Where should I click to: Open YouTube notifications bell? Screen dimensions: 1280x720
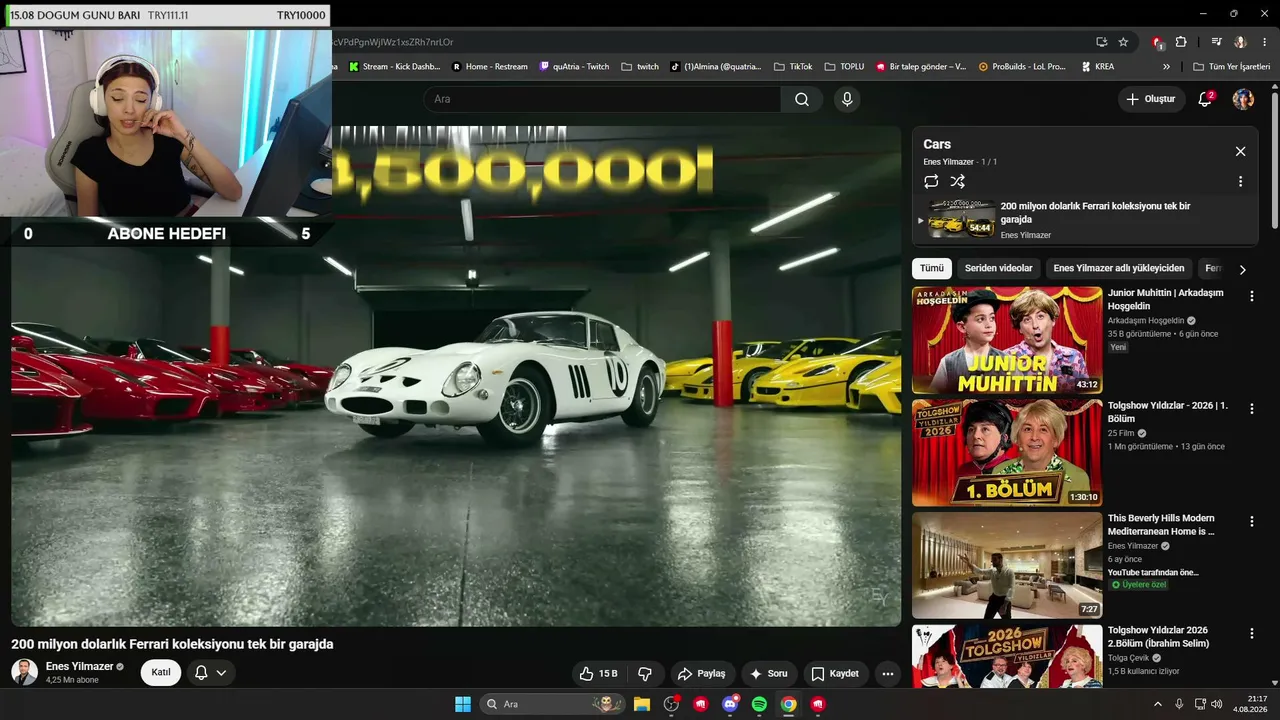1205,99
